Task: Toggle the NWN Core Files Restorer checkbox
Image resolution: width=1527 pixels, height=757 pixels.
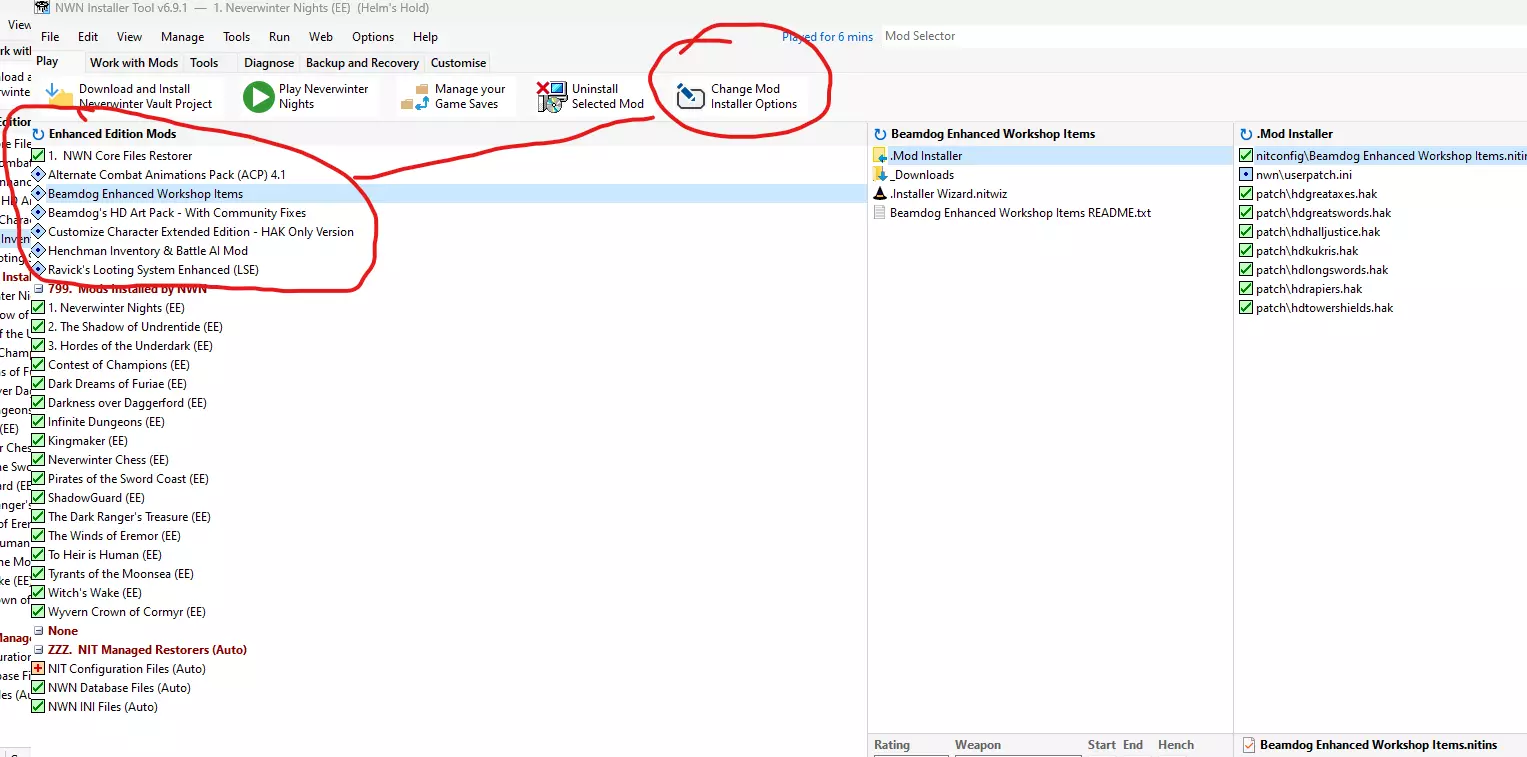Action: tap(38, 156)
